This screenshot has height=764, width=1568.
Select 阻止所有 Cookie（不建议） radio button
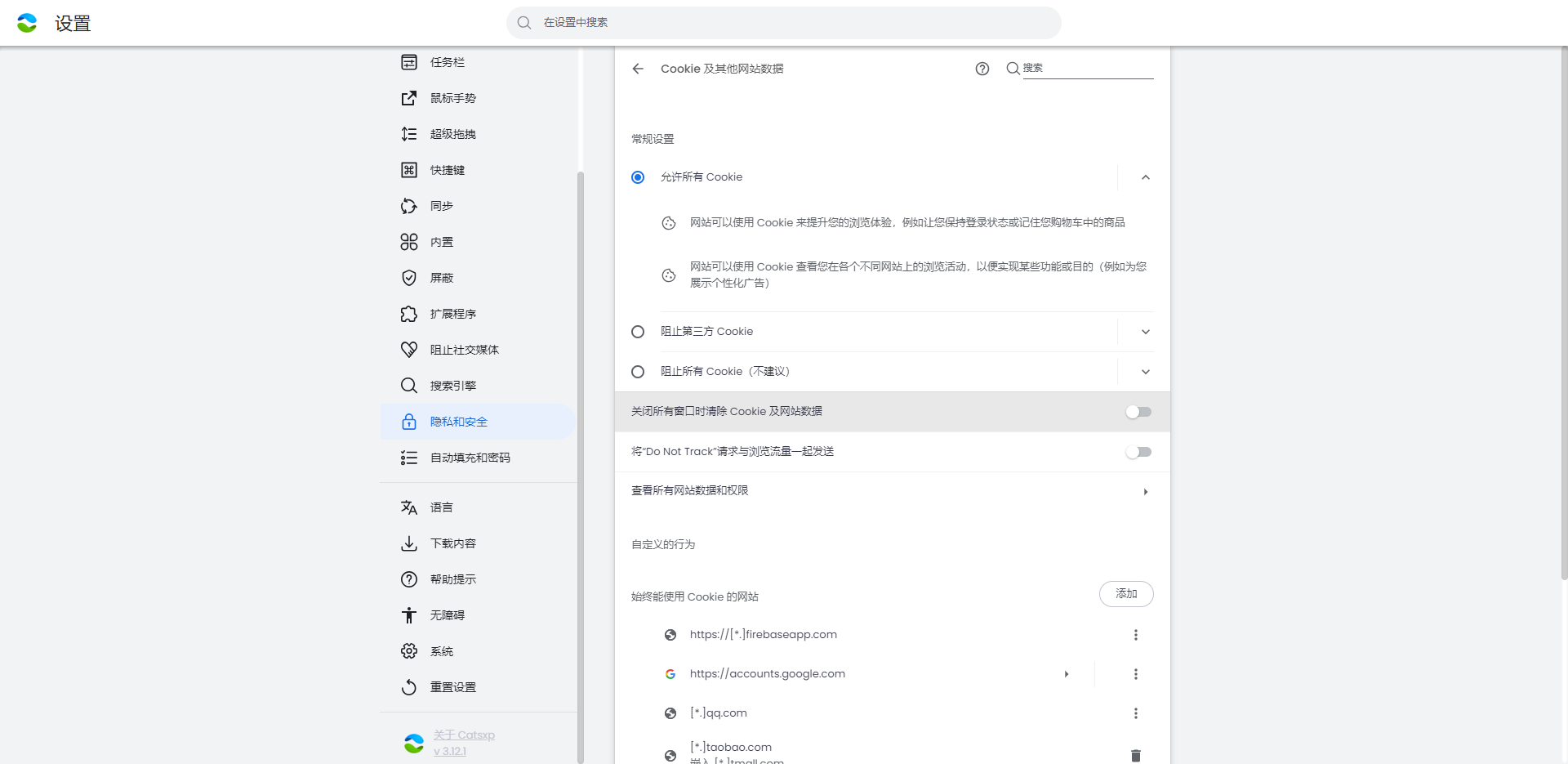[x=638, y=372]
